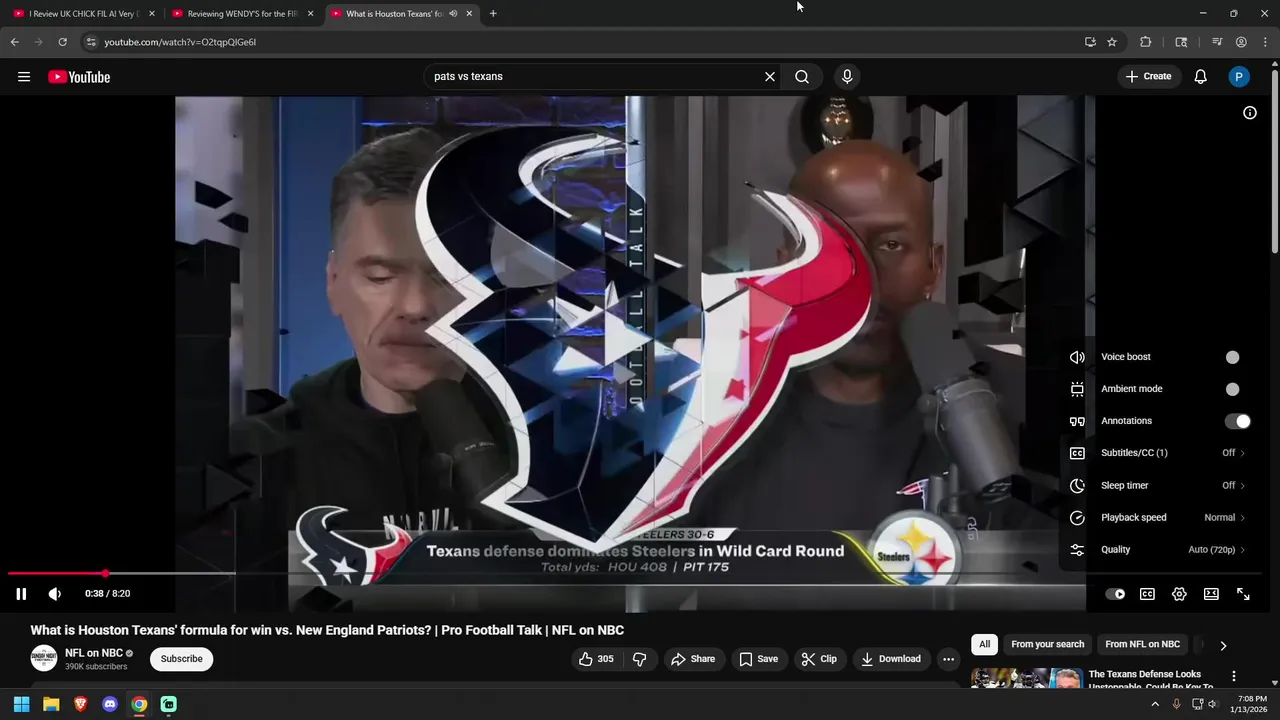Open more actions under the video
Viewport: 1280px width, 720px height.
pyautogui.click(x=948, y=659)
